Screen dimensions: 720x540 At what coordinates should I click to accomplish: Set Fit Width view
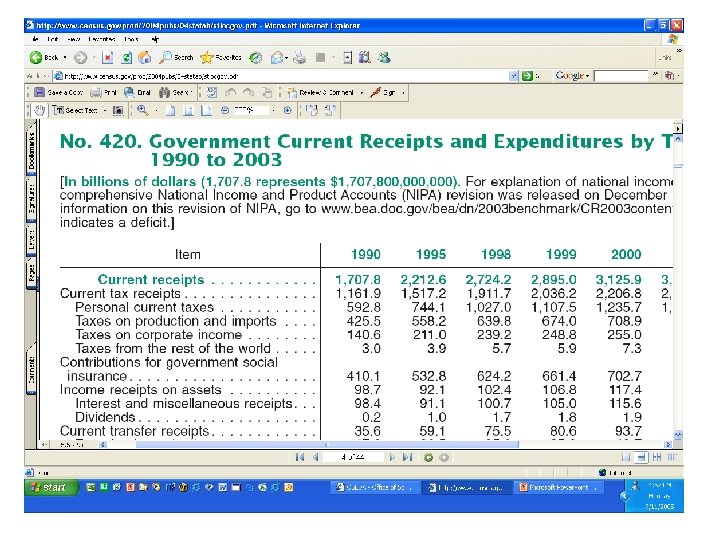[207, 110]
